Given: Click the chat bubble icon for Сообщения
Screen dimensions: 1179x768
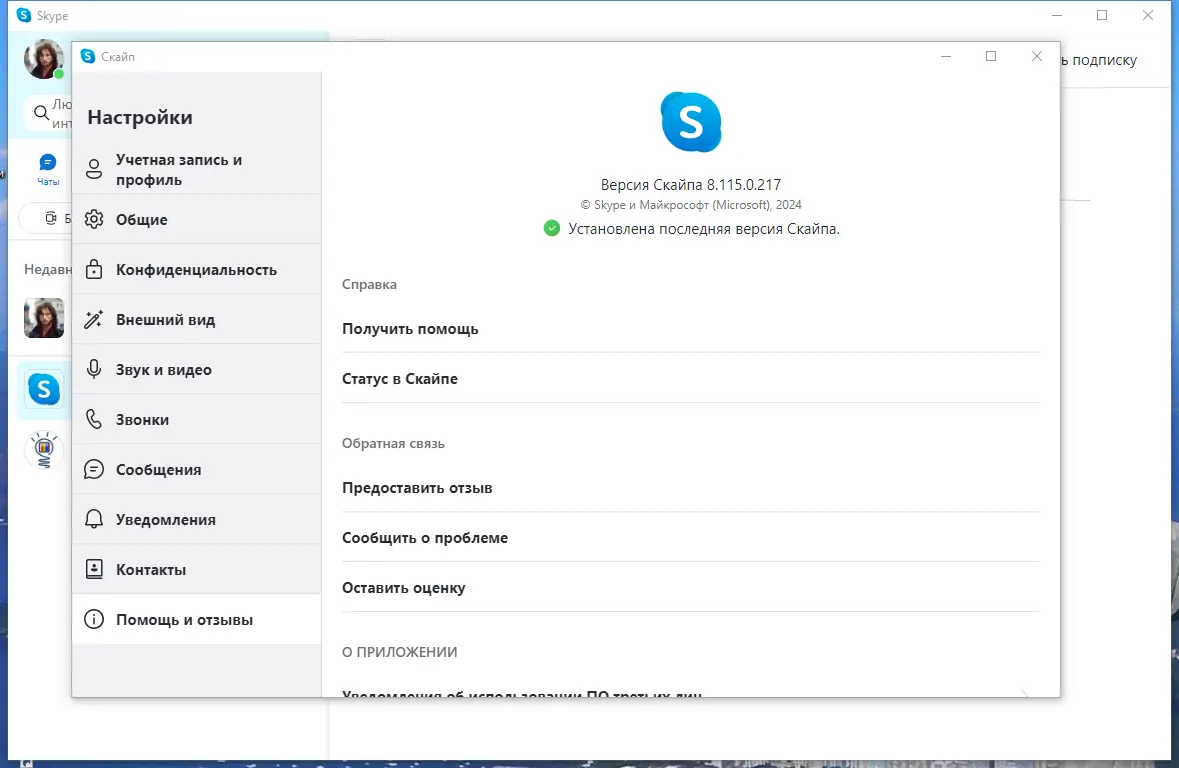Looking at the screenshot, I should [94, 469].
